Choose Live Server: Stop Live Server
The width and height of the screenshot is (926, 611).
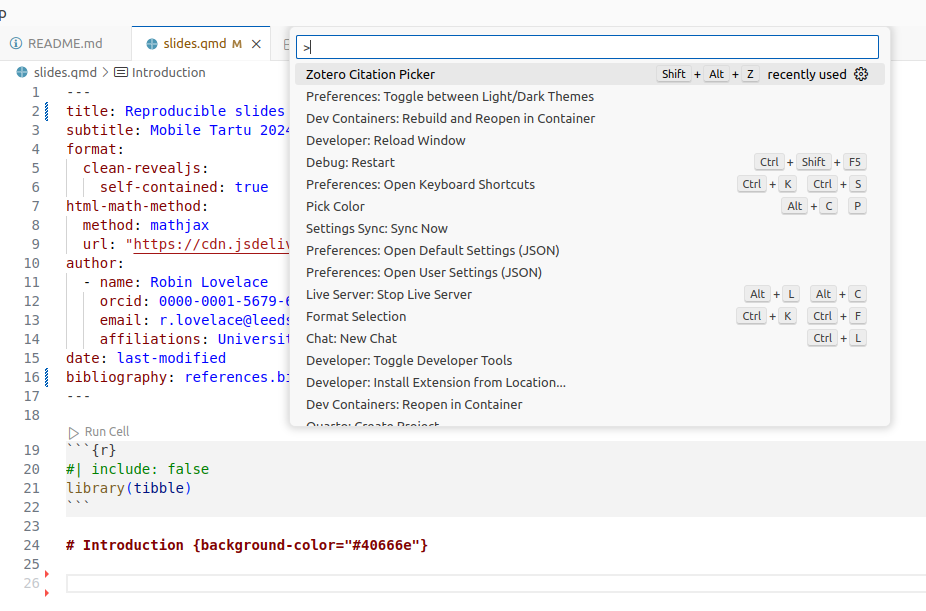coord(388,294)
